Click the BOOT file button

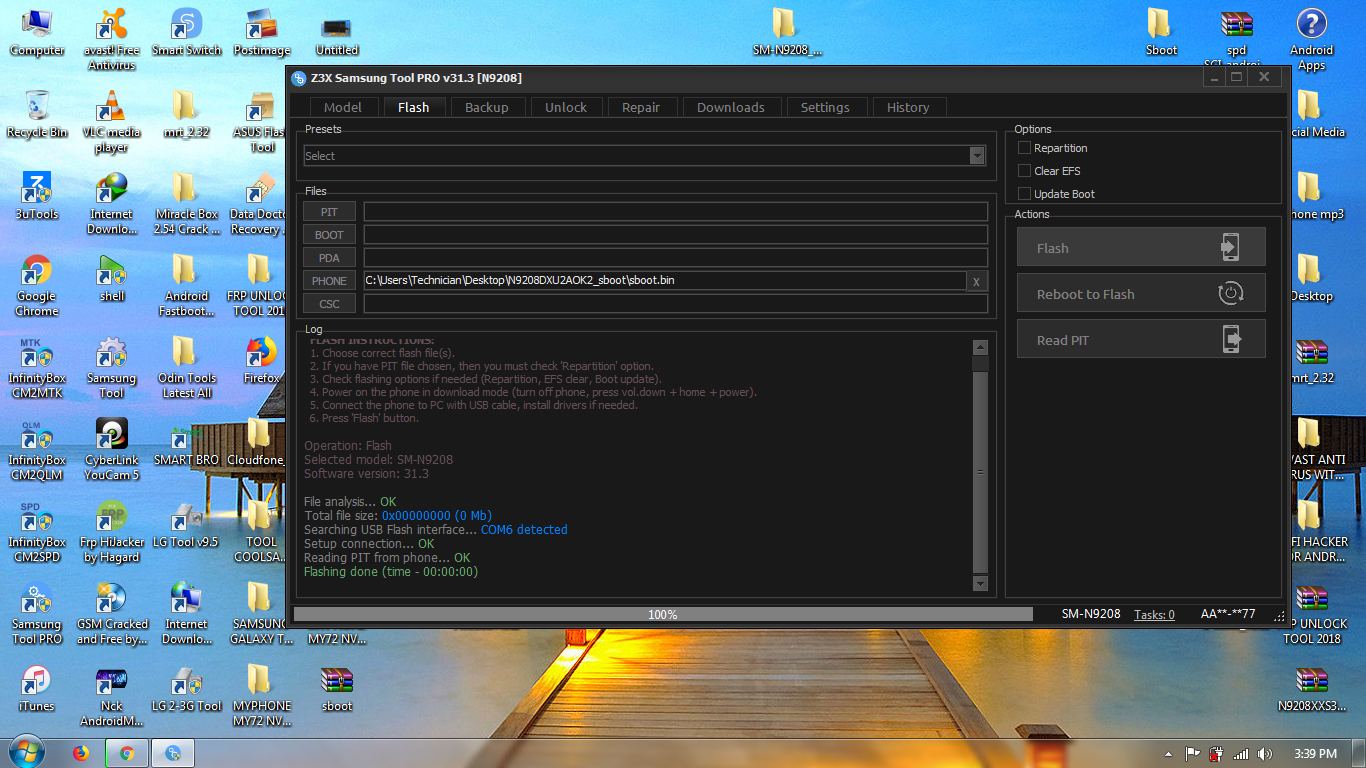329,235
